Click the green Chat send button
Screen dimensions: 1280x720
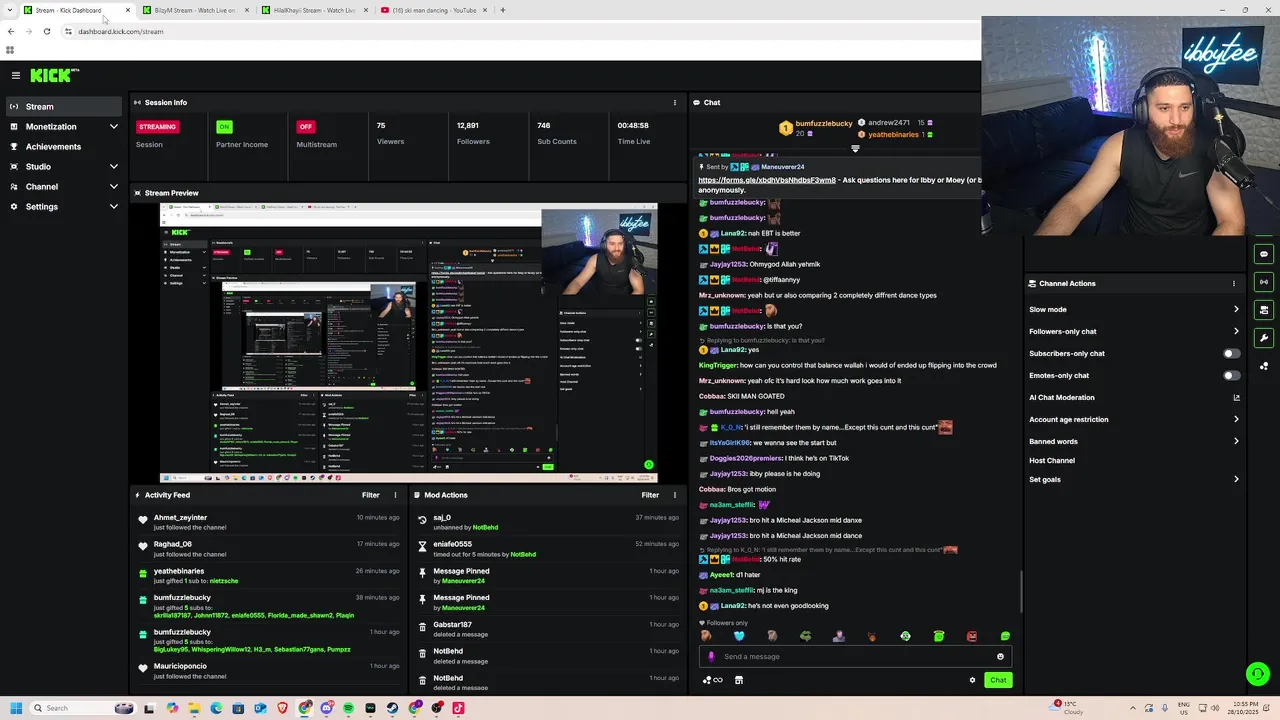pyautogui.click(x=998, y=680)
